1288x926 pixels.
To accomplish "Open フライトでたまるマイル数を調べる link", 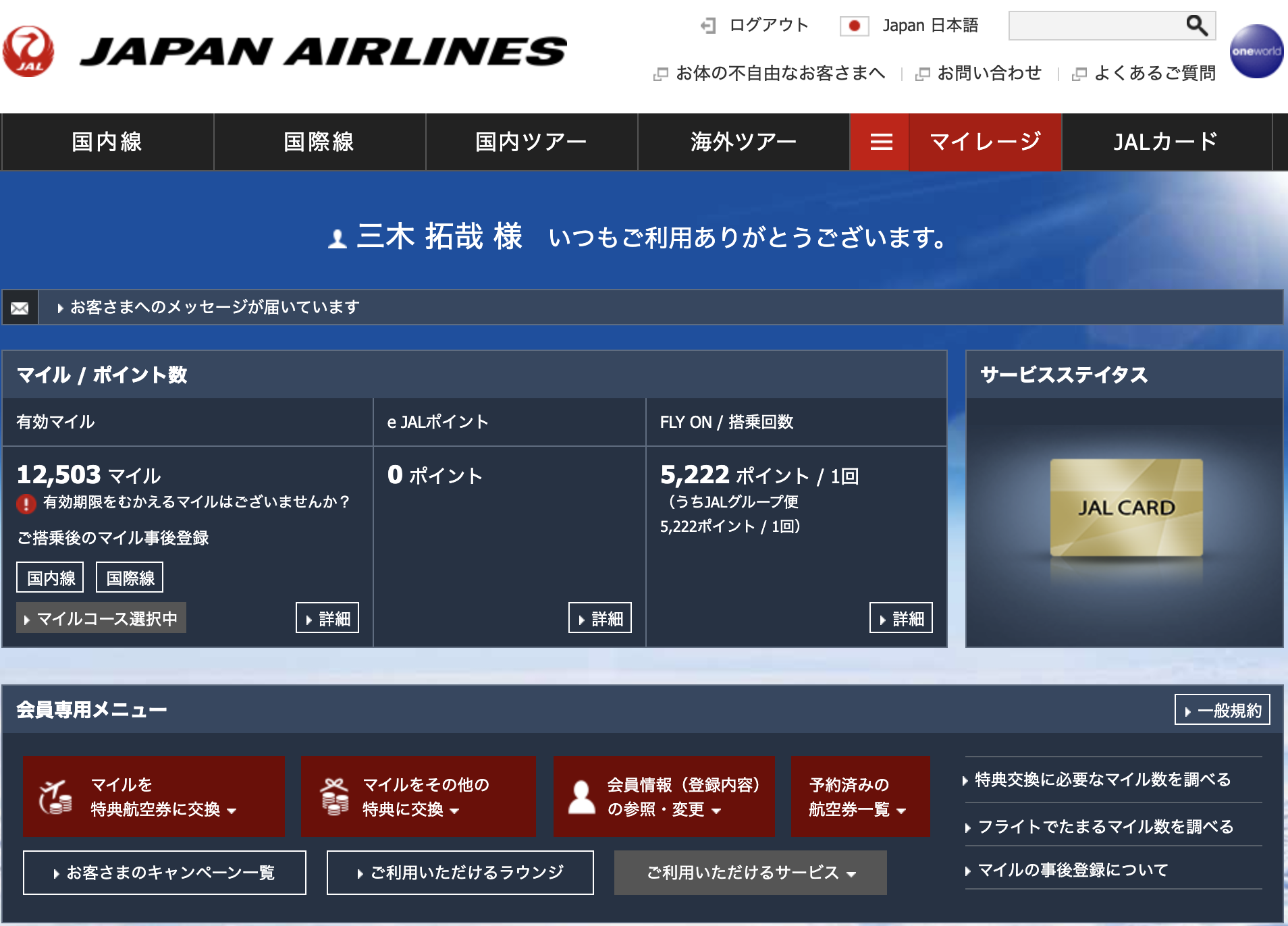I will [x=1106, y=826].
